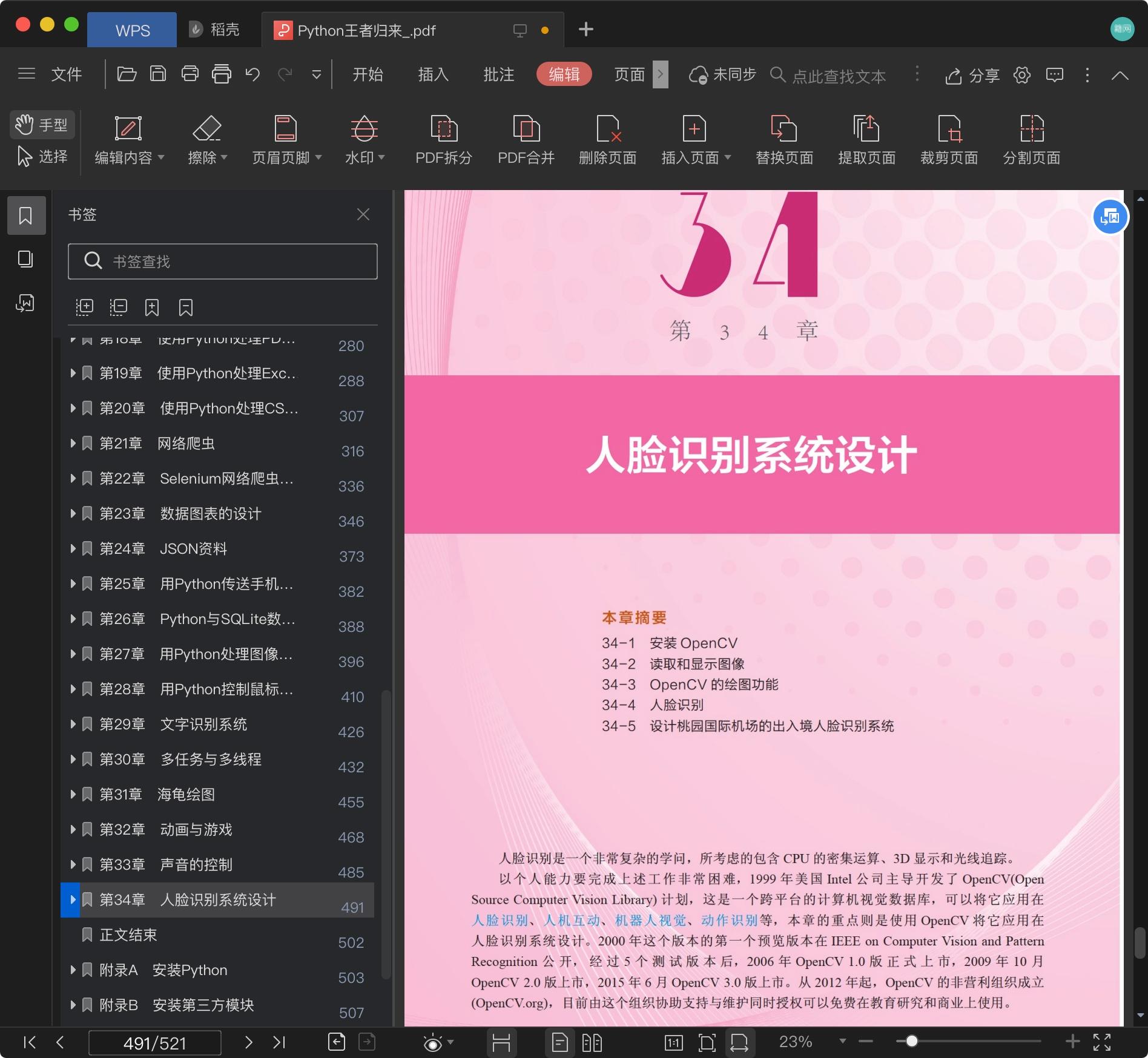
Task: Toggle eye protection mode icon
Action: [x=432, y=1042]
